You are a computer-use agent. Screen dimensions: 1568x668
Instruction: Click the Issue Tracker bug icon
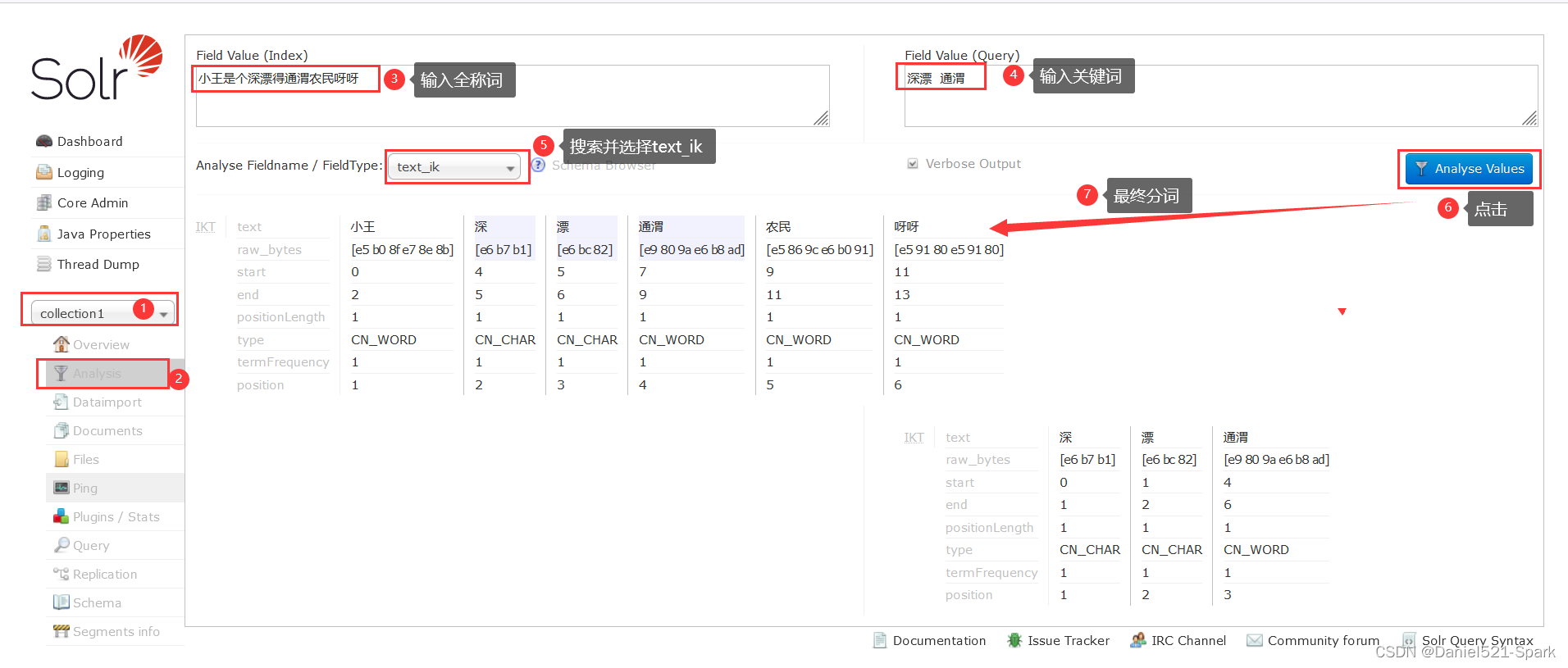[x=1014, y=640]
